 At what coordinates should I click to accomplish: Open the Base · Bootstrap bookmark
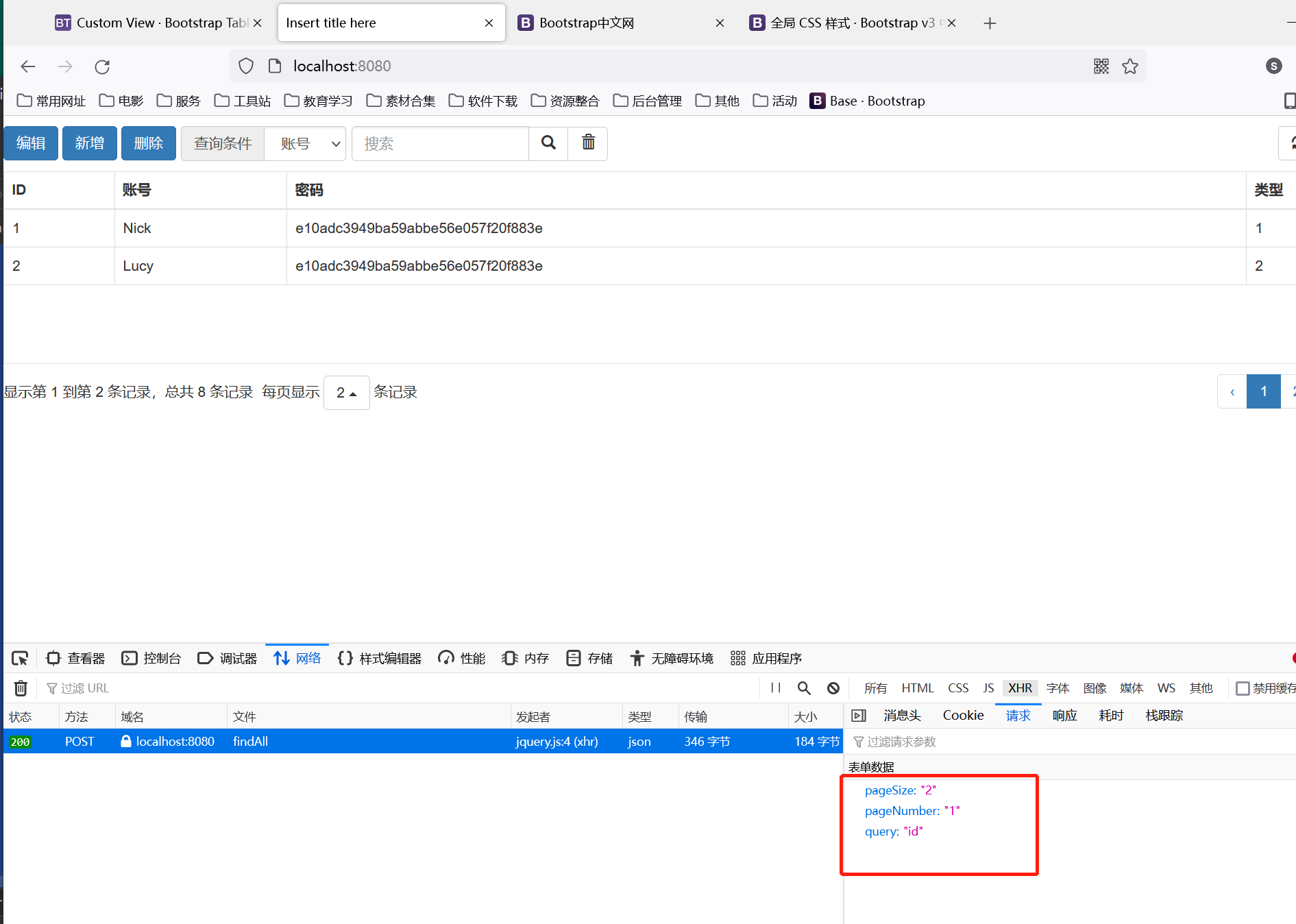(x=868, y=101)
